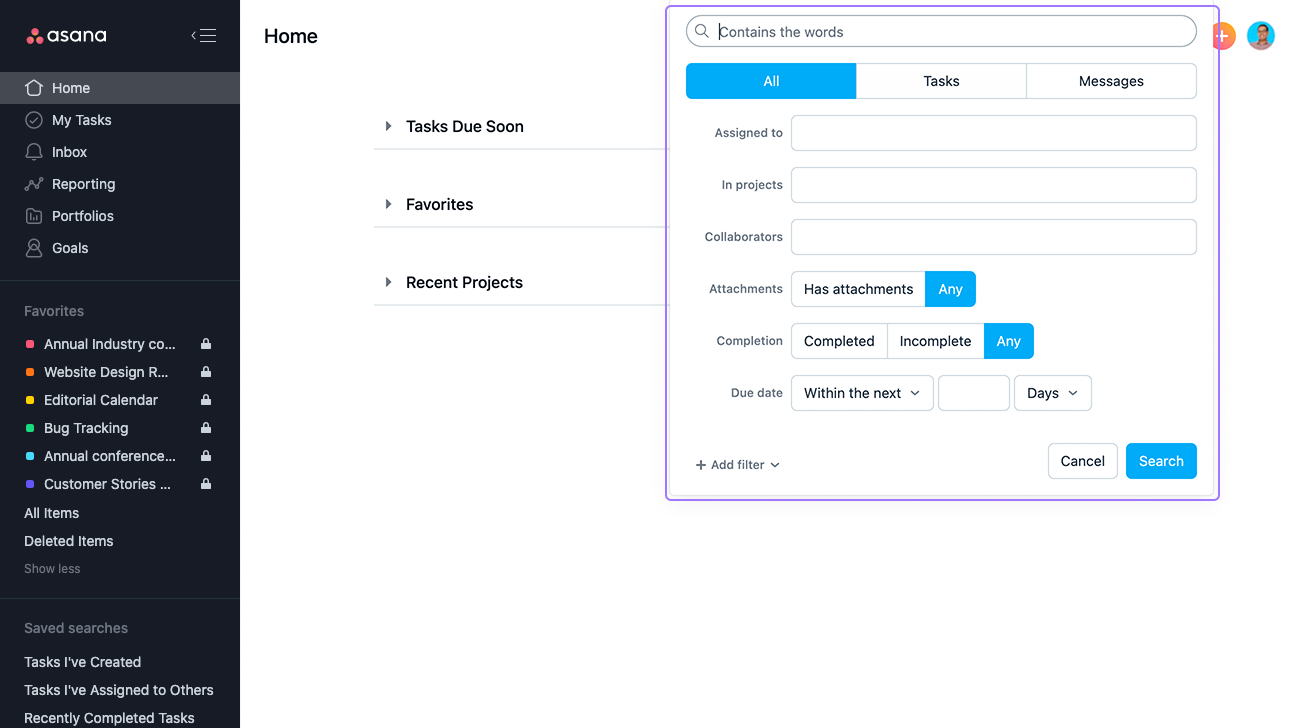Click the lock icon beside Editorial Calendar

(x=206, y=400)
